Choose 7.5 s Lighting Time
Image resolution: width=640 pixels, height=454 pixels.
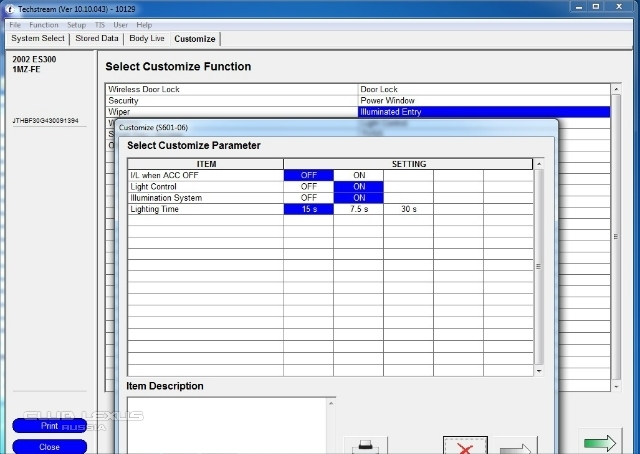(359, 209)
